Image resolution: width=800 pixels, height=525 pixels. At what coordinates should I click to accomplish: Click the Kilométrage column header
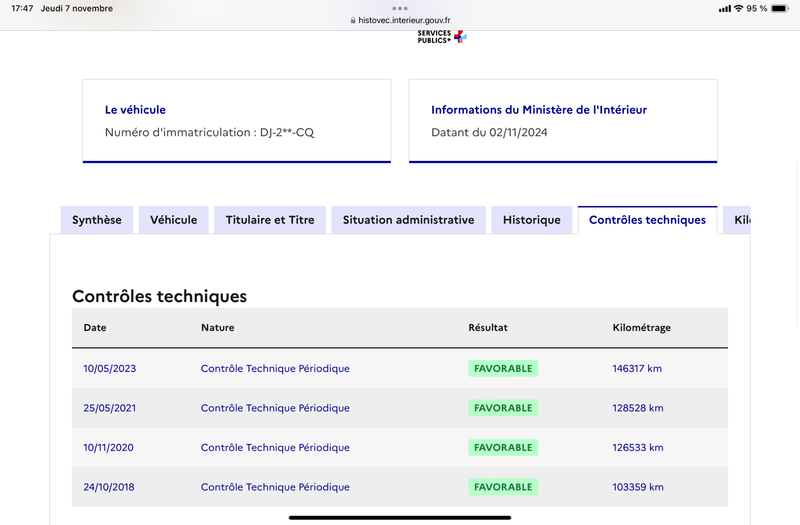coord(641,328)
